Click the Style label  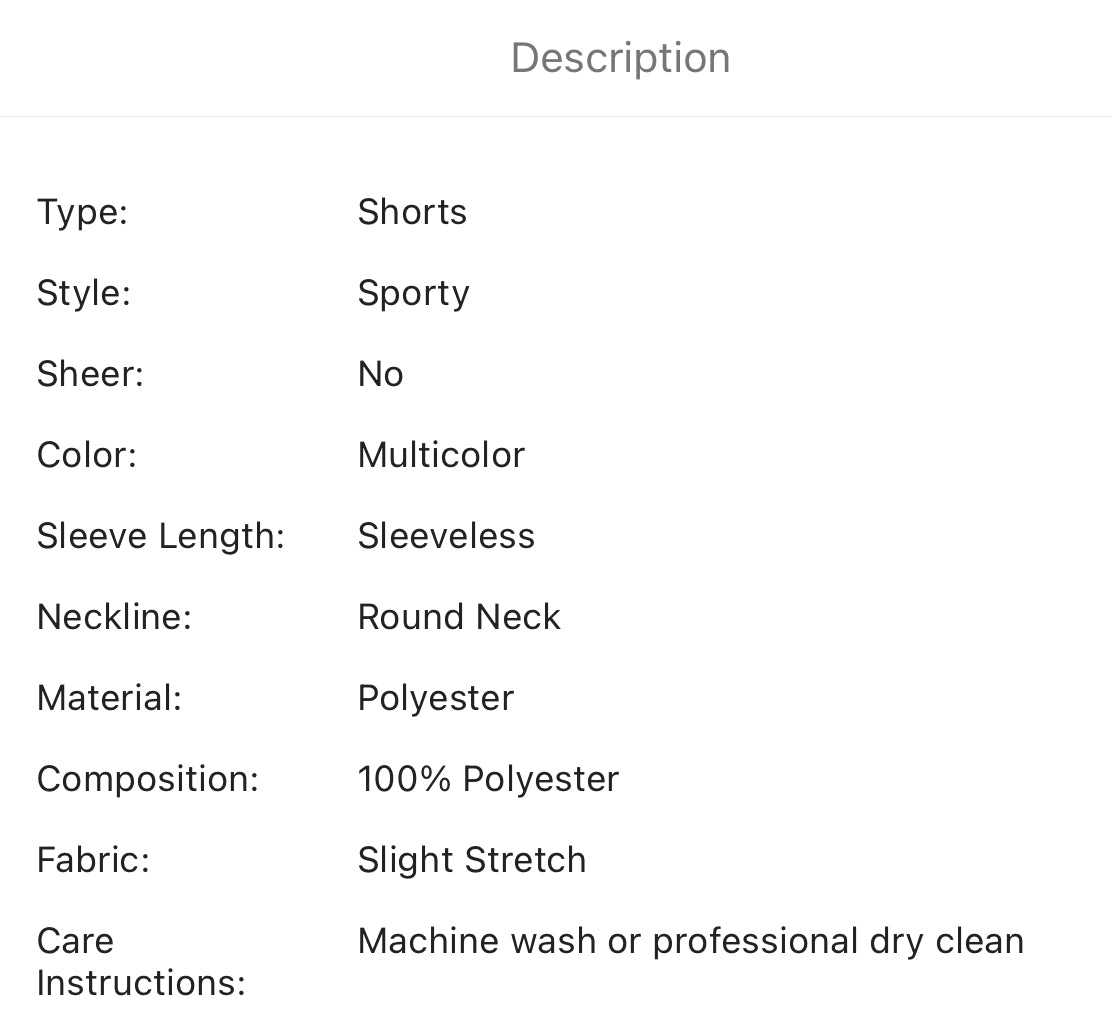(x=84, y=293)
